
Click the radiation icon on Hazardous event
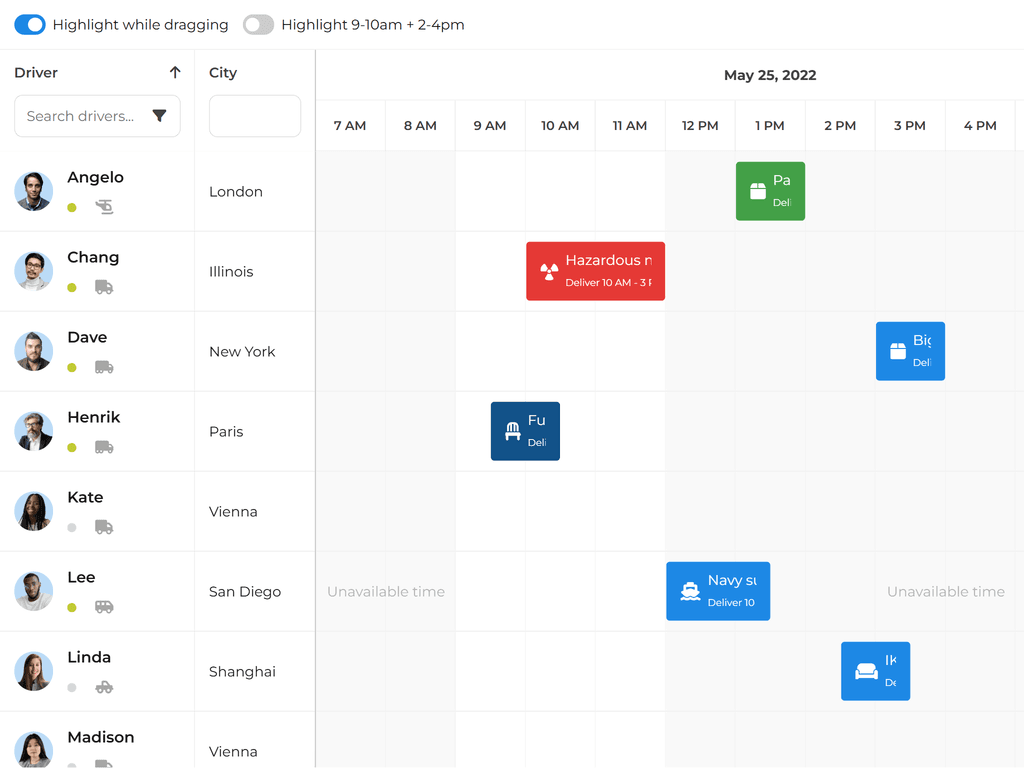pos(549,271)
